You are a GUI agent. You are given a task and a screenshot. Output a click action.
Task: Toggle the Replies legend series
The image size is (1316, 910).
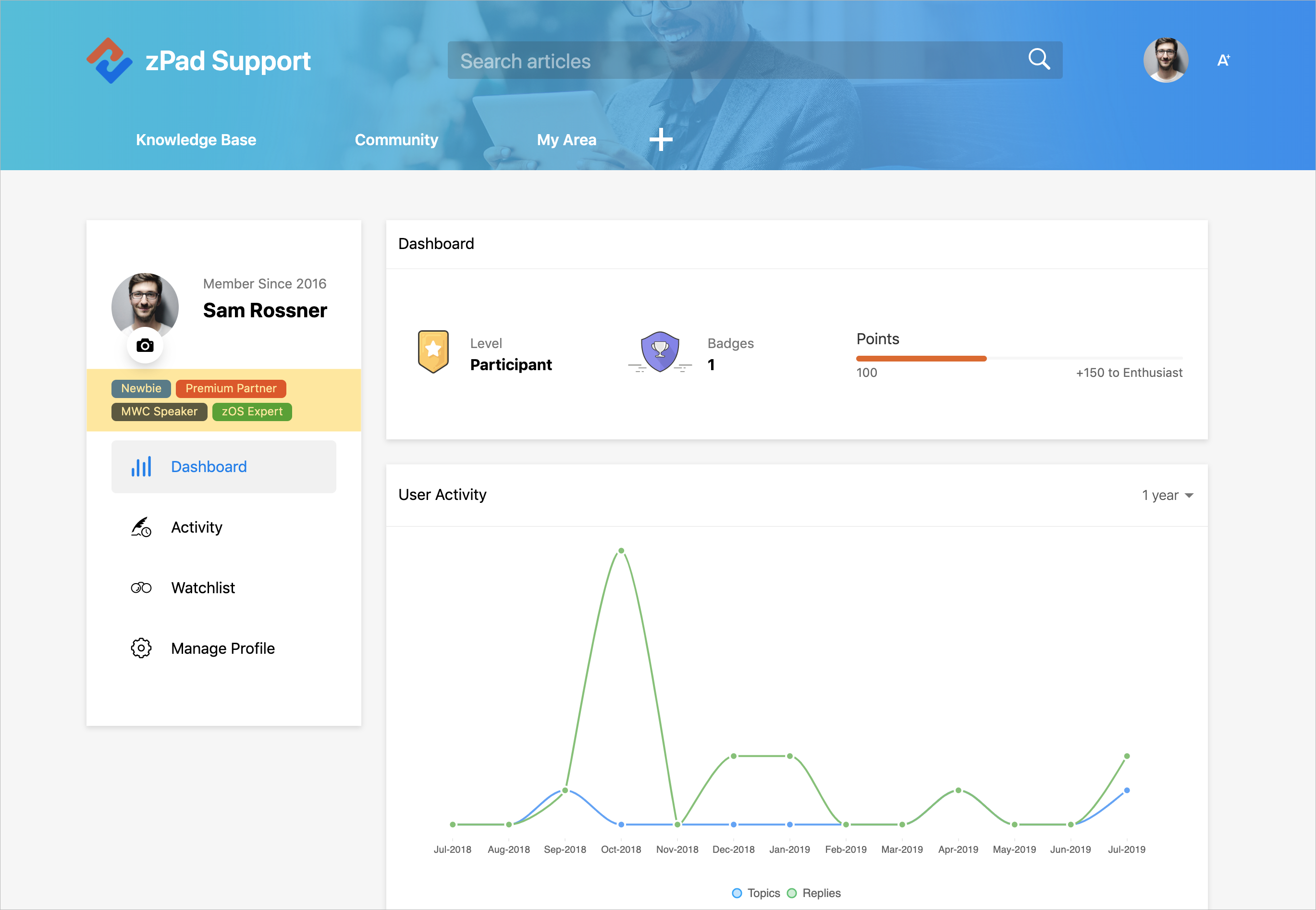pyautogui.click(x=814, y=893)
